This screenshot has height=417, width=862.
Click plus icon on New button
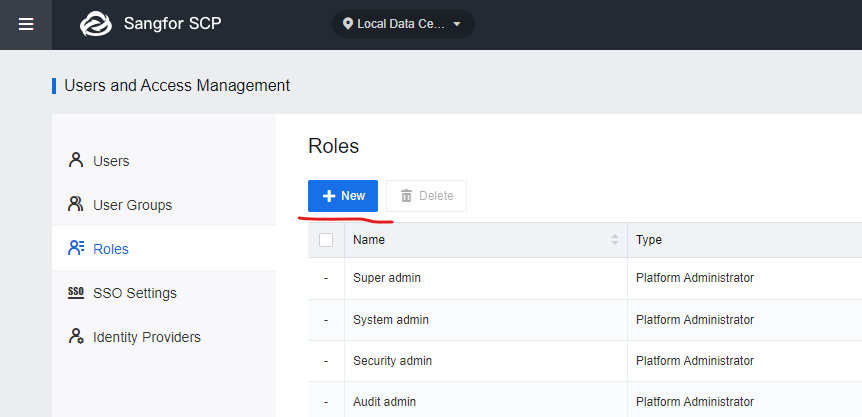[329, 196]
